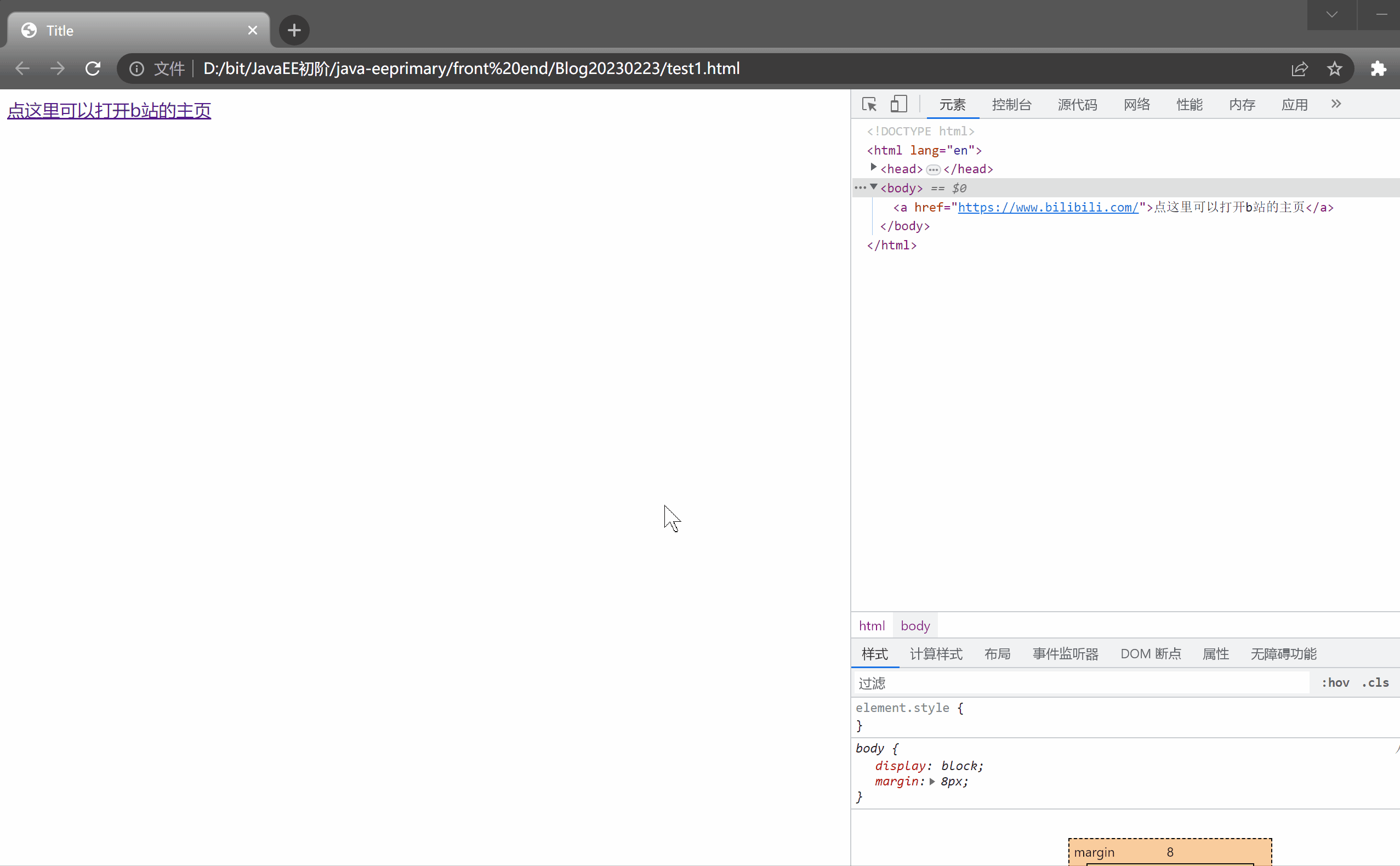Activate the DevTools element inspector tool
Viewport: 1400px width, 866px height.
coord(869,104)
